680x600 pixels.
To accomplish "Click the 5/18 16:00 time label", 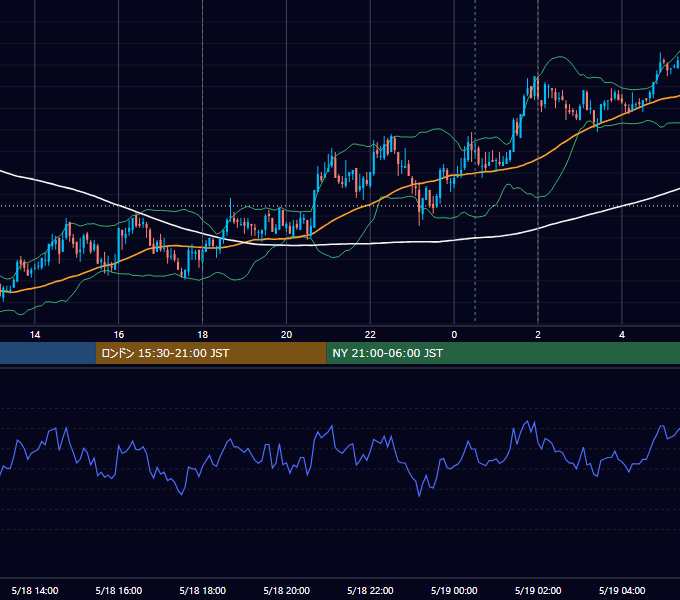I will click(118, 590).
